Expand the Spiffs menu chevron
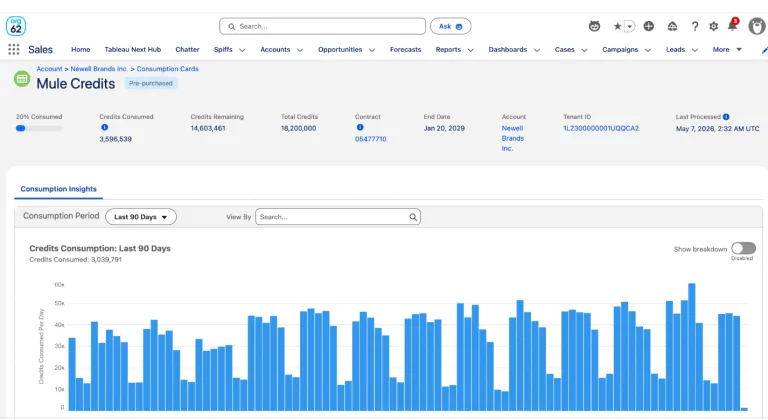 (242, 50)
